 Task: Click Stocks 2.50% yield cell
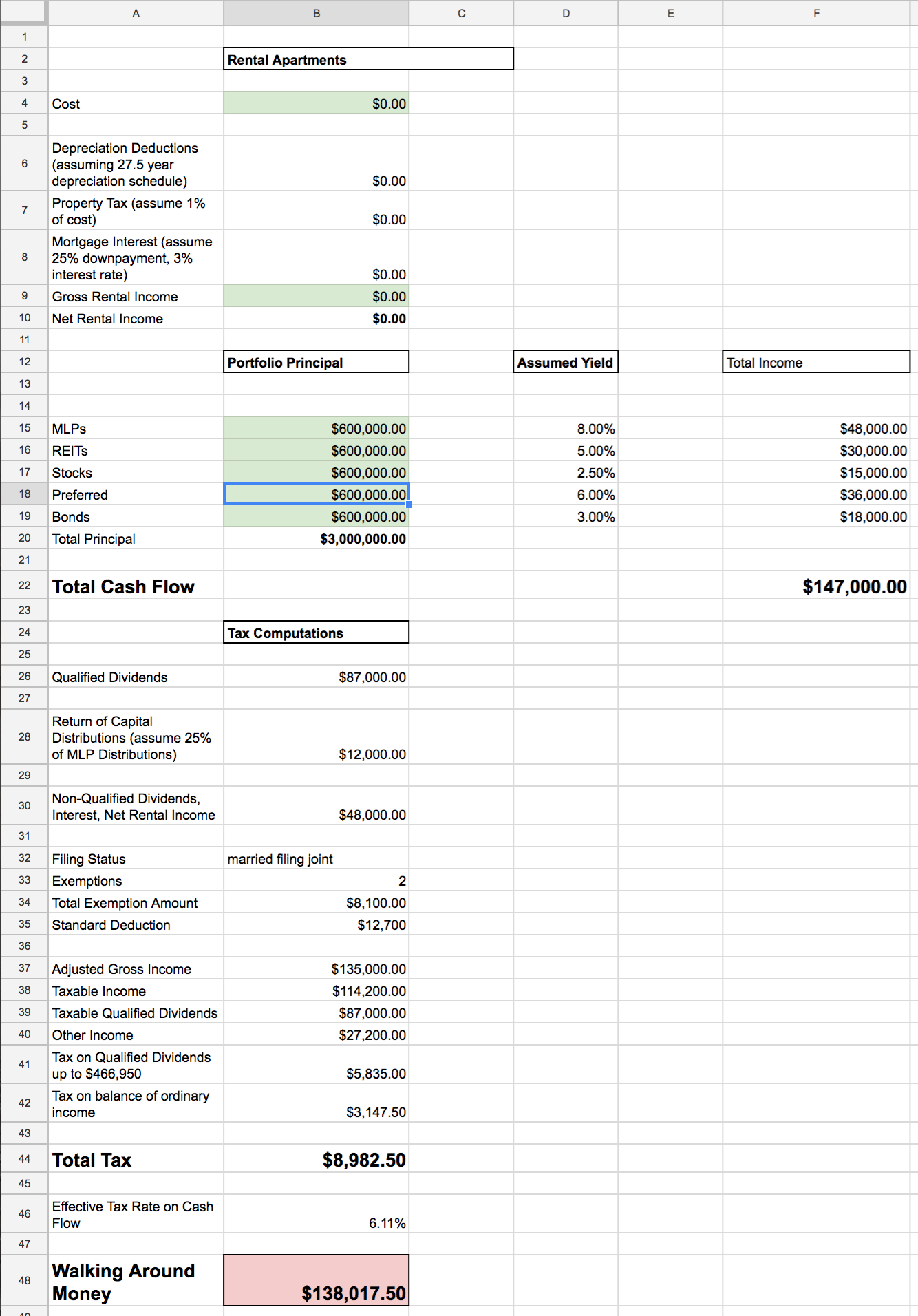click(x=566, y=472)
